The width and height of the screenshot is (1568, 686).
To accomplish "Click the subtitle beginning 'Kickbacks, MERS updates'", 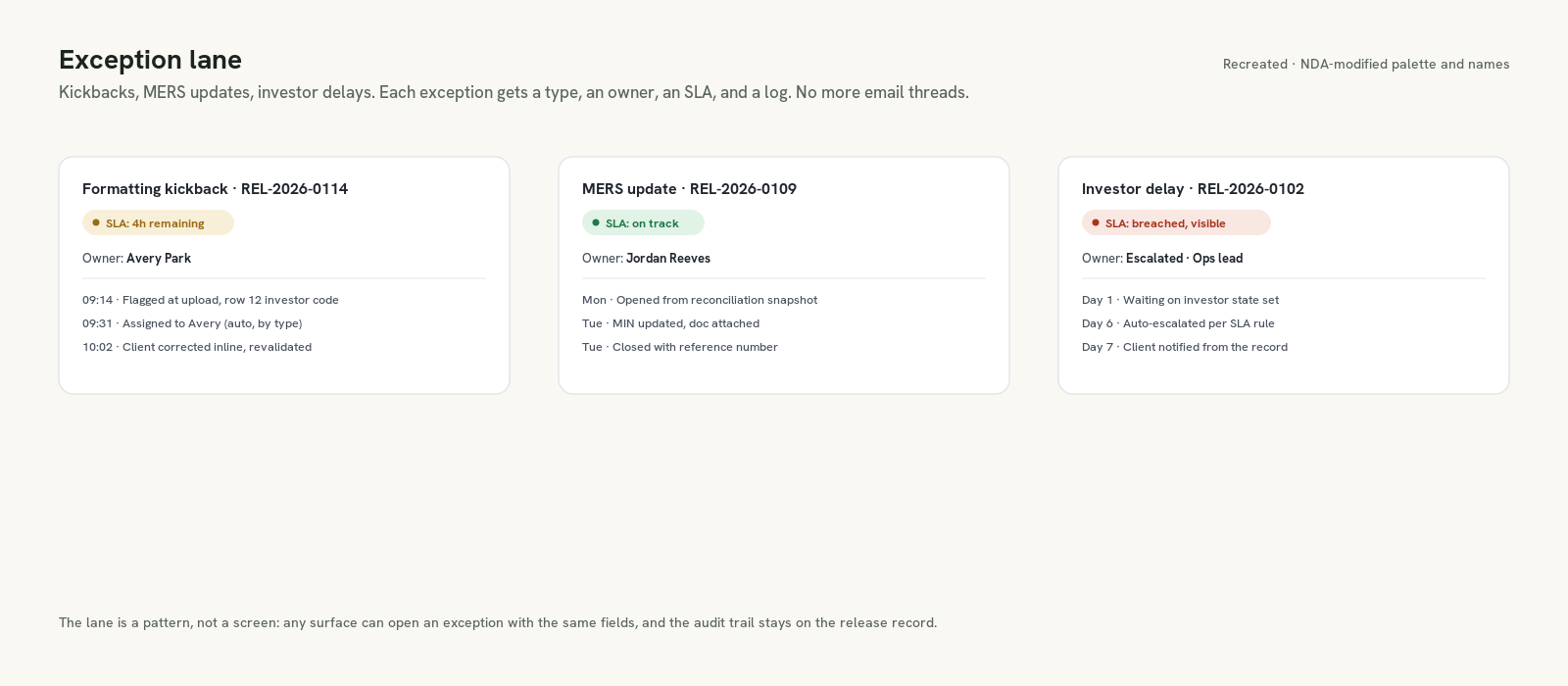I will [x=514, y=92].
